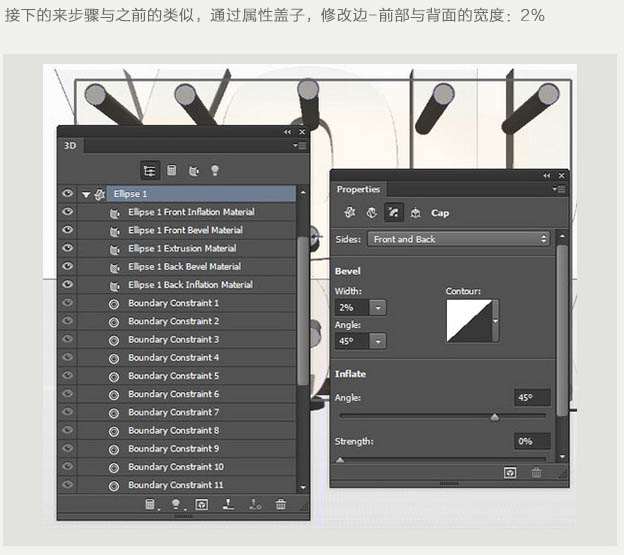Image resolution: width=624 pixels, height=555 pixels.
Task: Switch to the 3D panel tab
Action: (70, 146)
